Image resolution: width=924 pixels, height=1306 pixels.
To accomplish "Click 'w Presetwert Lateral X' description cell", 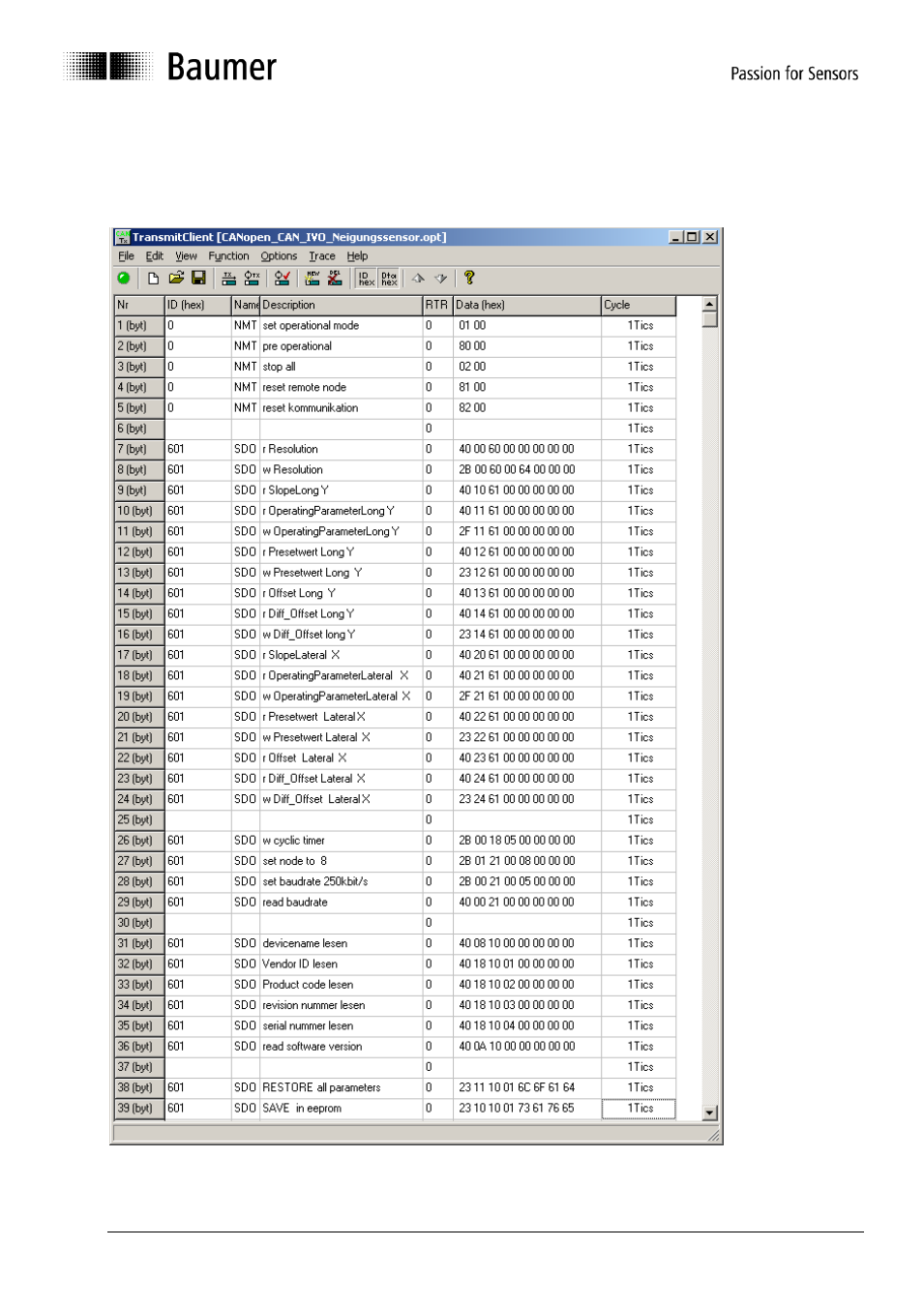I will point(341,738).
